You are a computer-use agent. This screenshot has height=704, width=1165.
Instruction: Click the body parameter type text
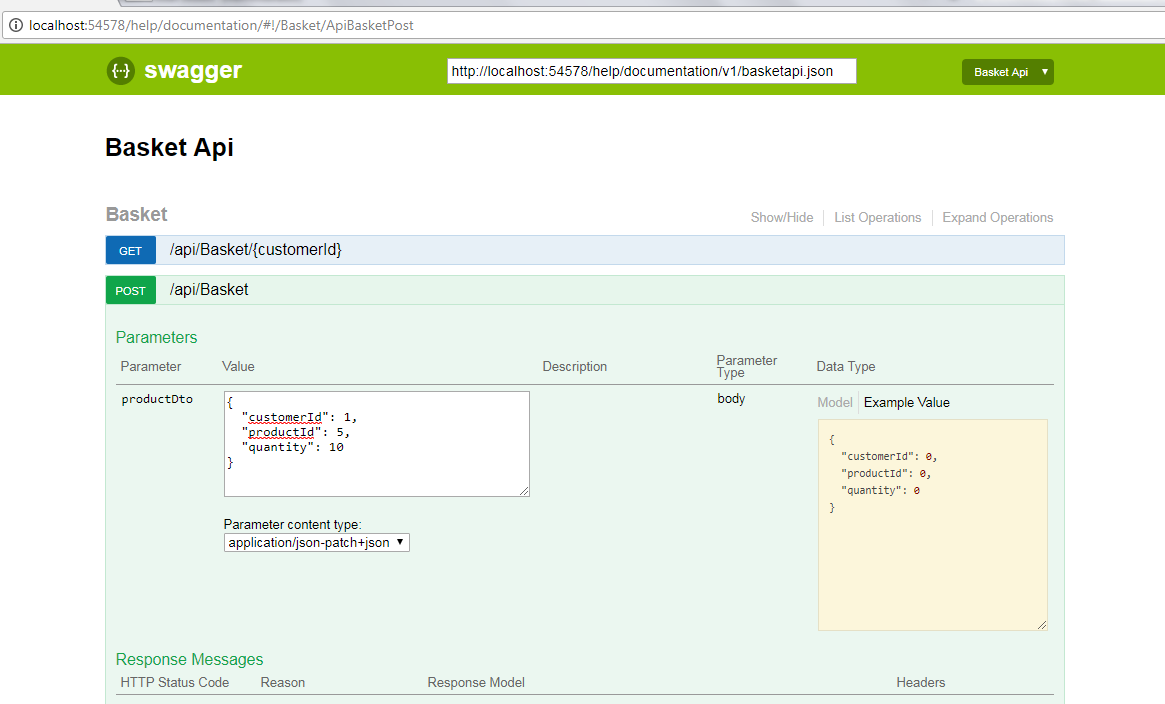click(x=731, y=399)
